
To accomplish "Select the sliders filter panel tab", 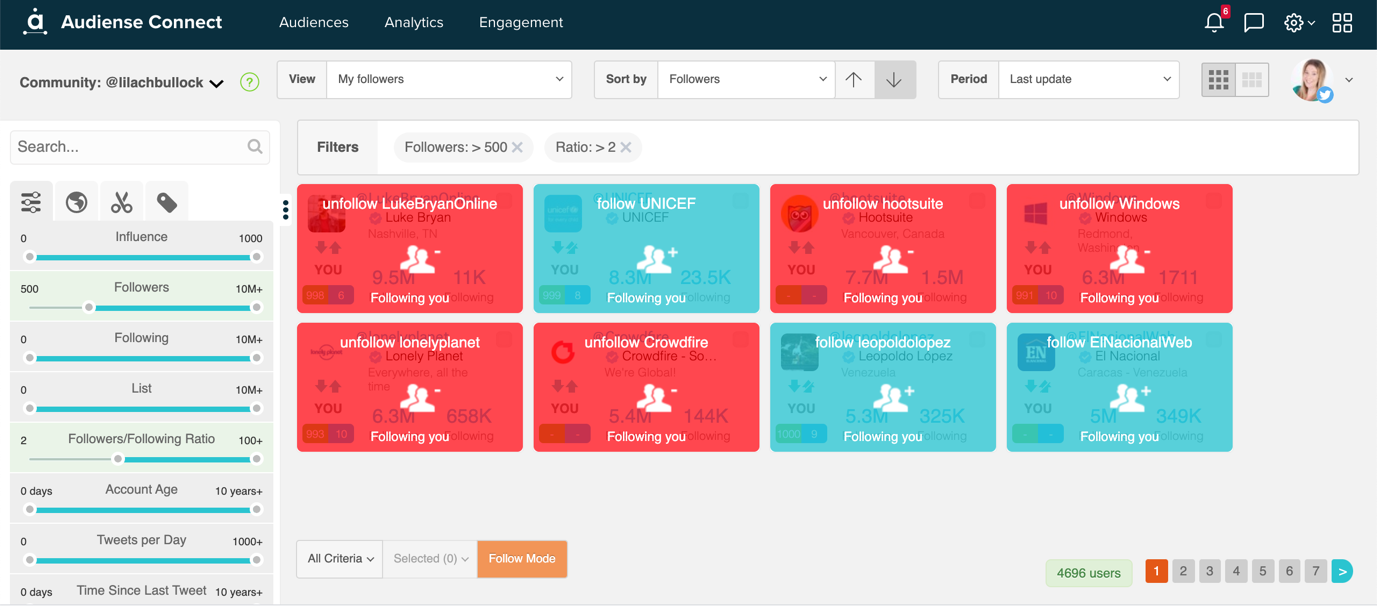I will [x=31, y=202].
